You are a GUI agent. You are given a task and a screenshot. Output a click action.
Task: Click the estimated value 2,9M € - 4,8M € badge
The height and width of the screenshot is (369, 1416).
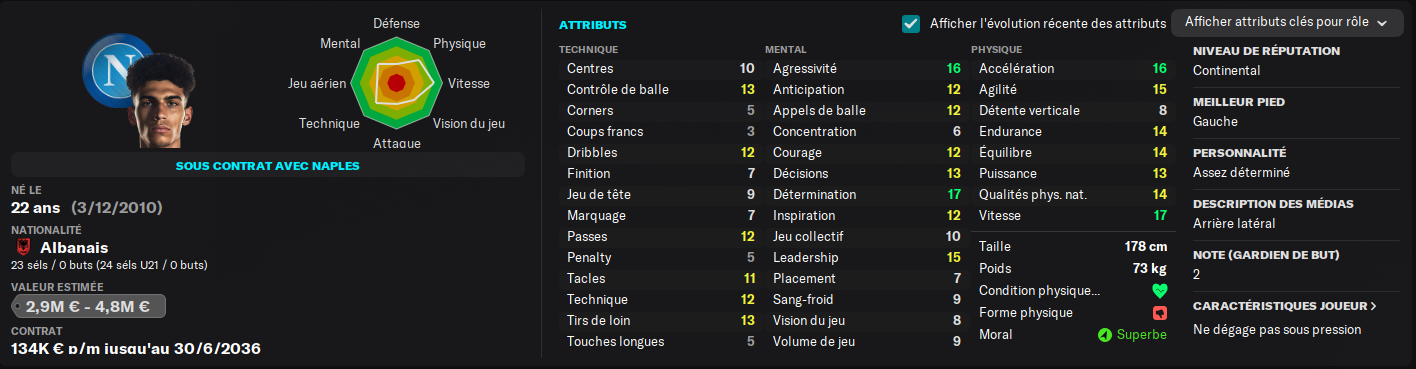[x=88, y=306]
